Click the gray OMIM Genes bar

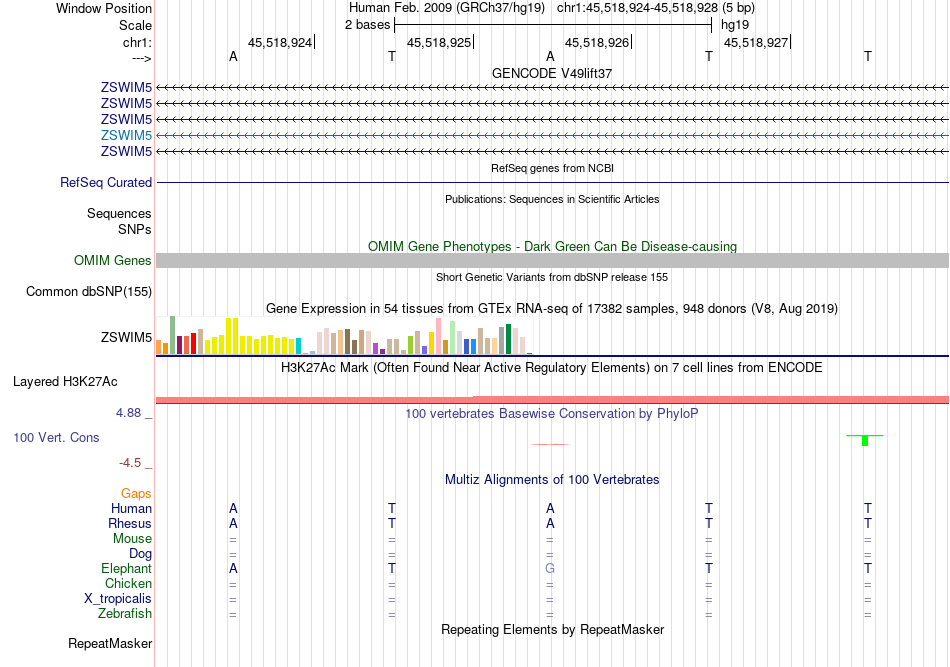point(552,260)
